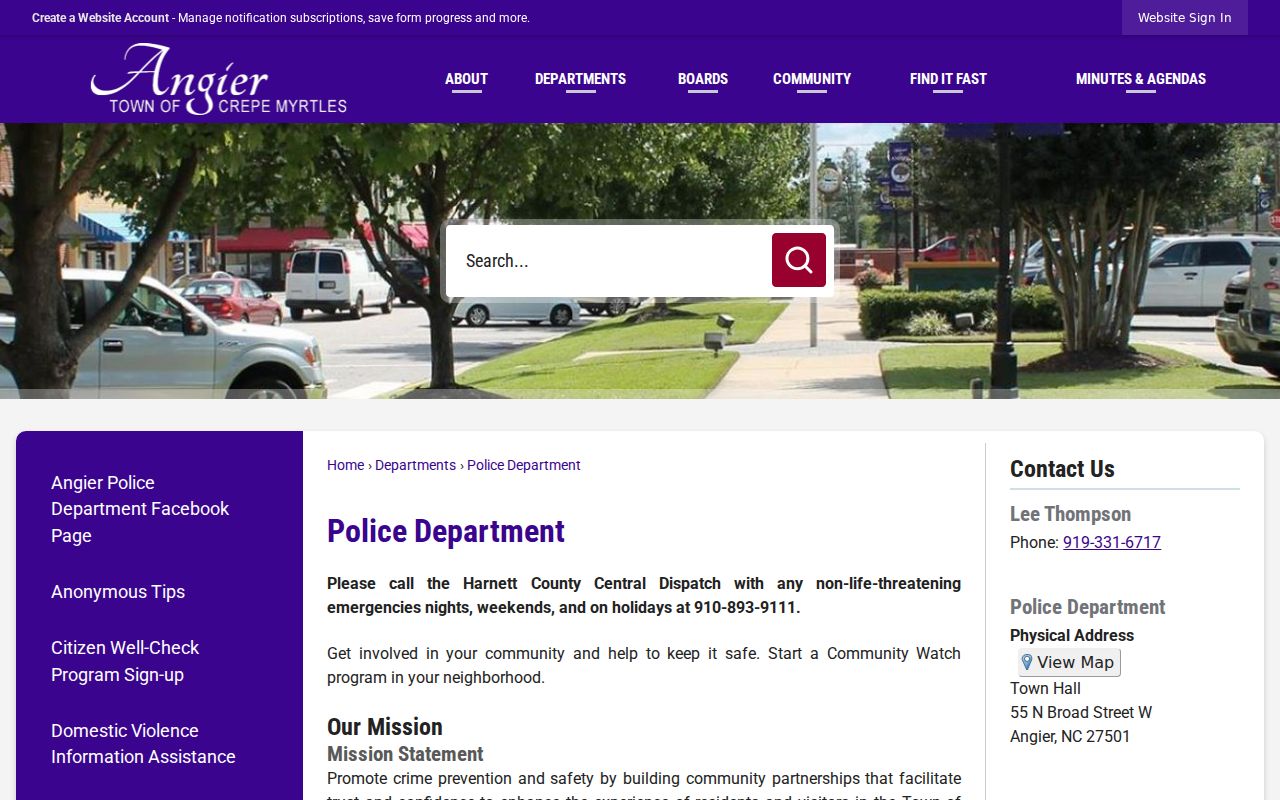
Task: Open the Community menu
Action: point(812,79)
